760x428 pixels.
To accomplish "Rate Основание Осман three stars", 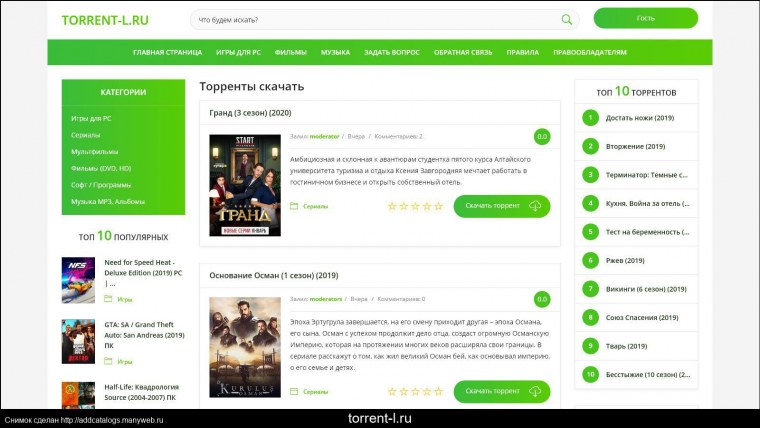I will (x=415, y=392).
